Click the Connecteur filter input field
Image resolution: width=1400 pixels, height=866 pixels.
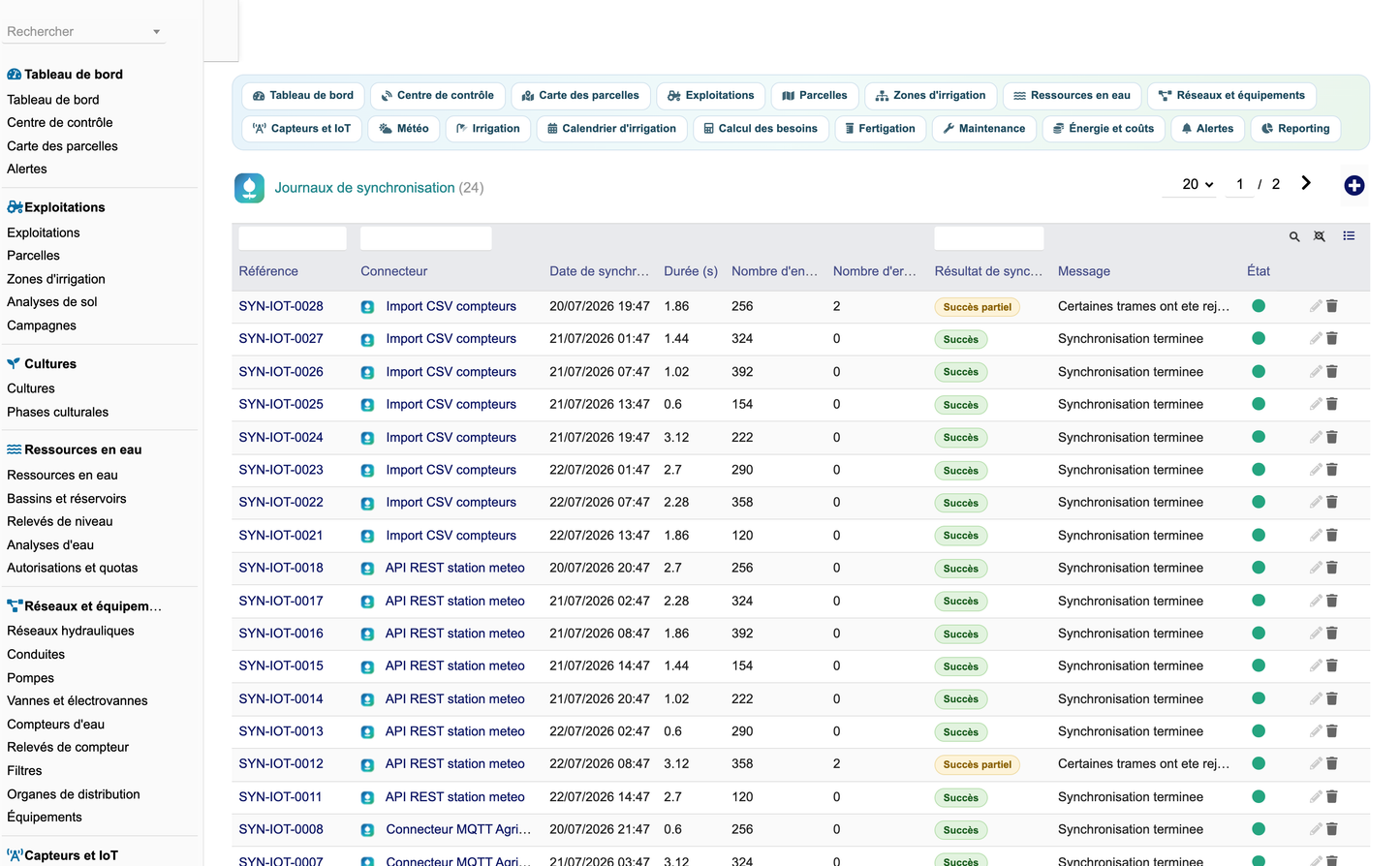click(x=426, y=238)
